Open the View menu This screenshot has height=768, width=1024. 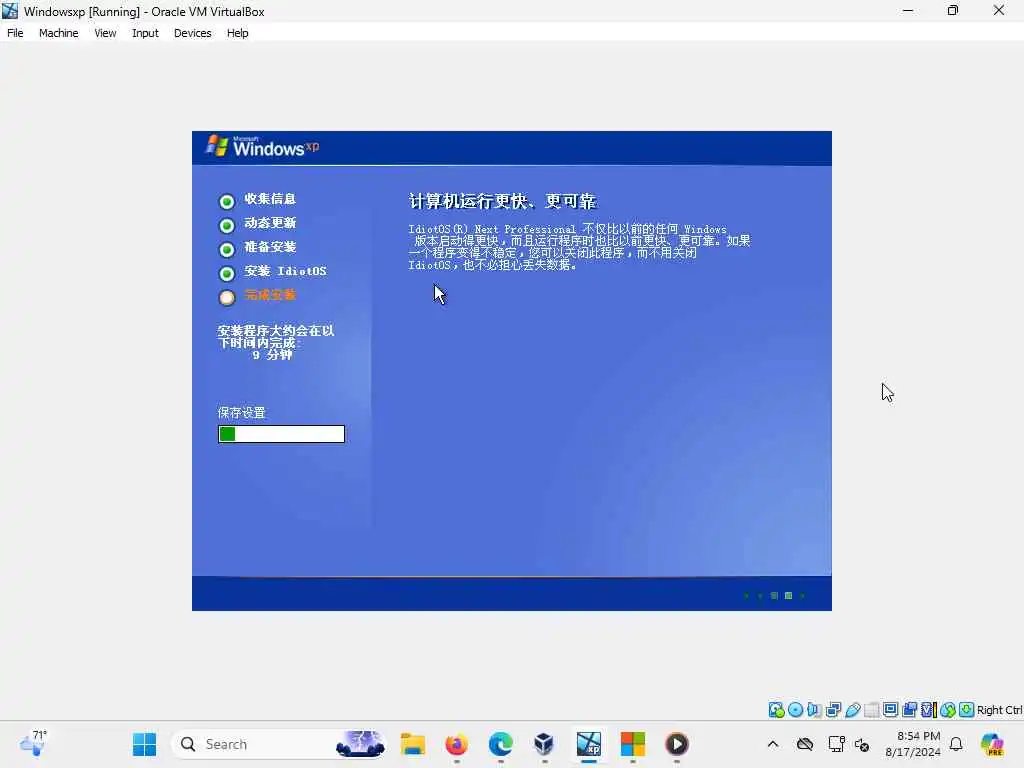point(105,33)
